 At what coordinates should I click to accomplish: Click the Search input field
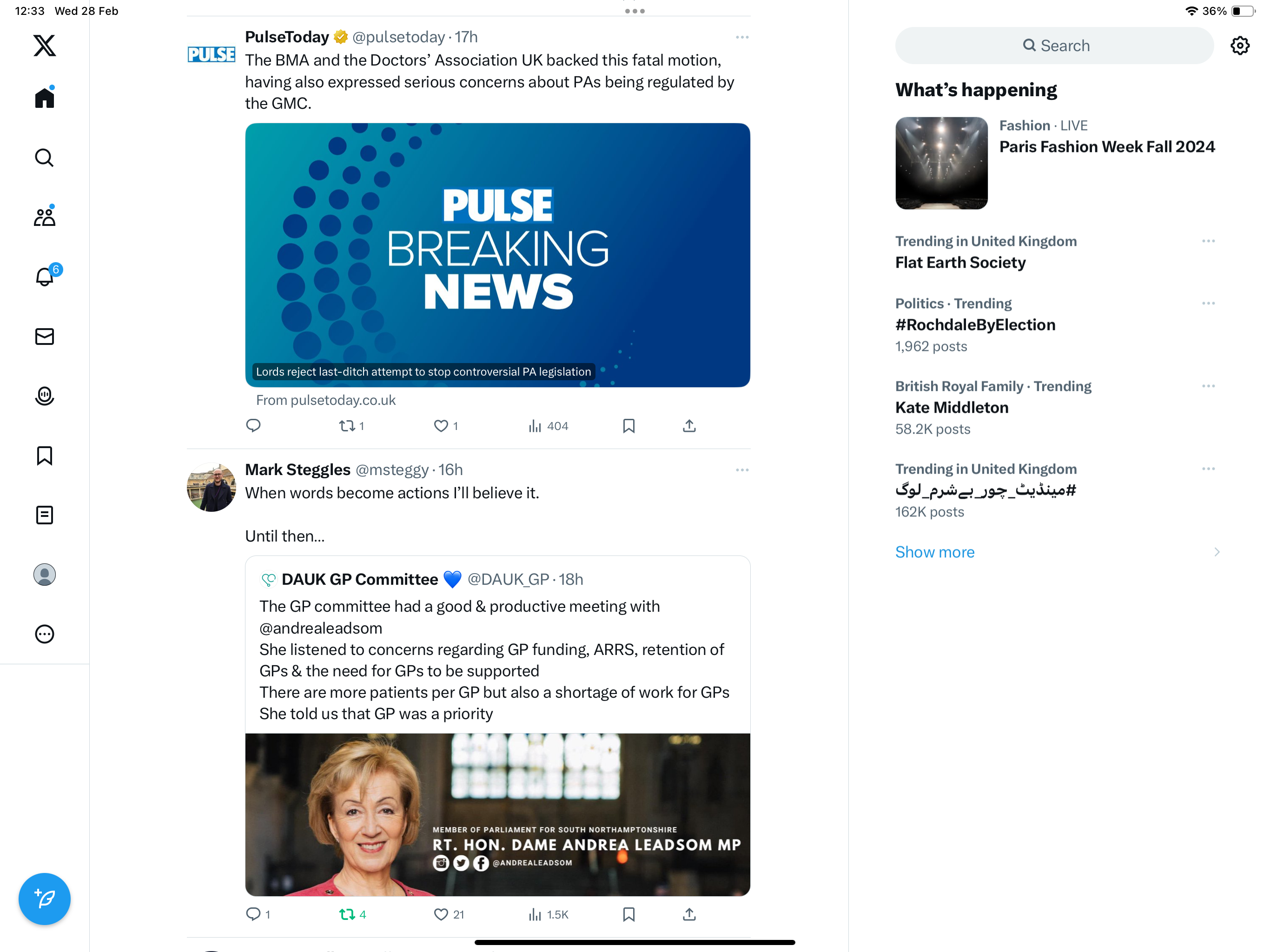point(1054,46)
